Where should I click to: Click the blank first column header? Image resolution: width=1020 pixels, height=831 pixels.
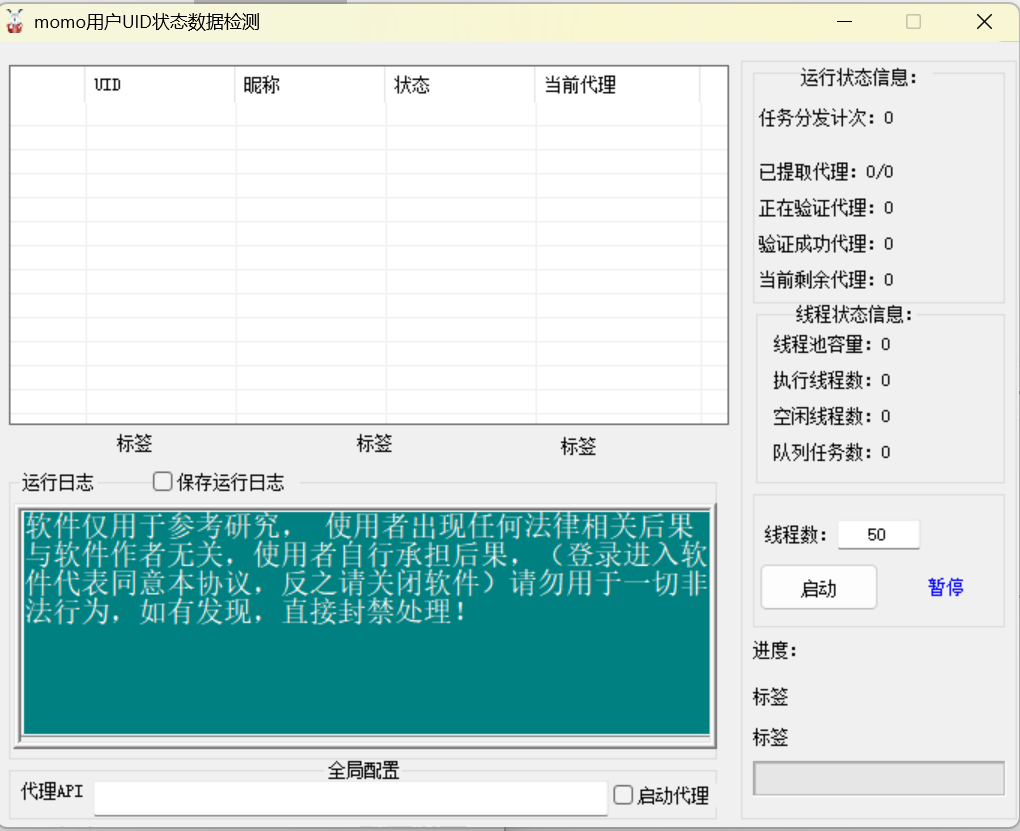48,85
